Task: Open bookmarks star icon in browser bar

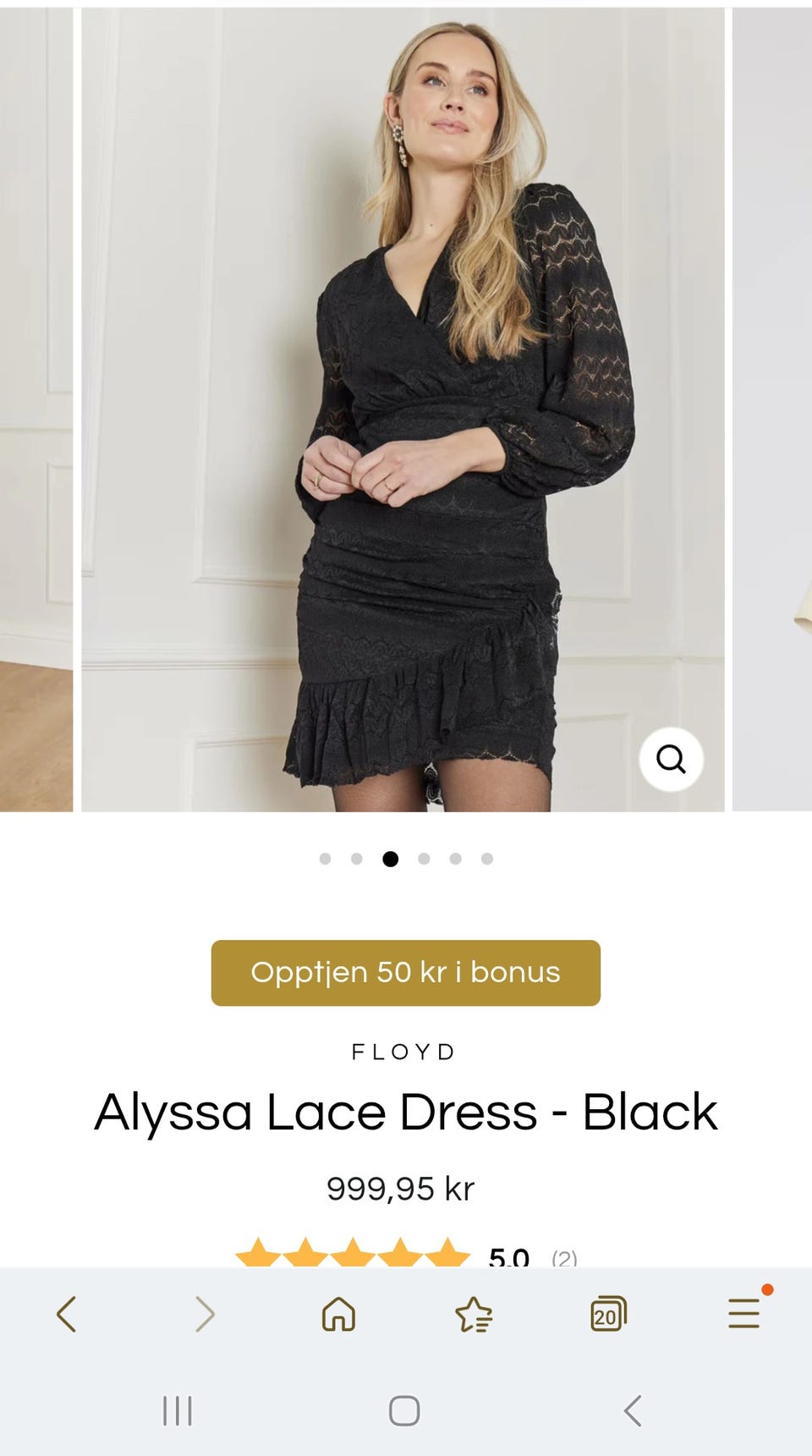Action: [x=474, y=1314]
